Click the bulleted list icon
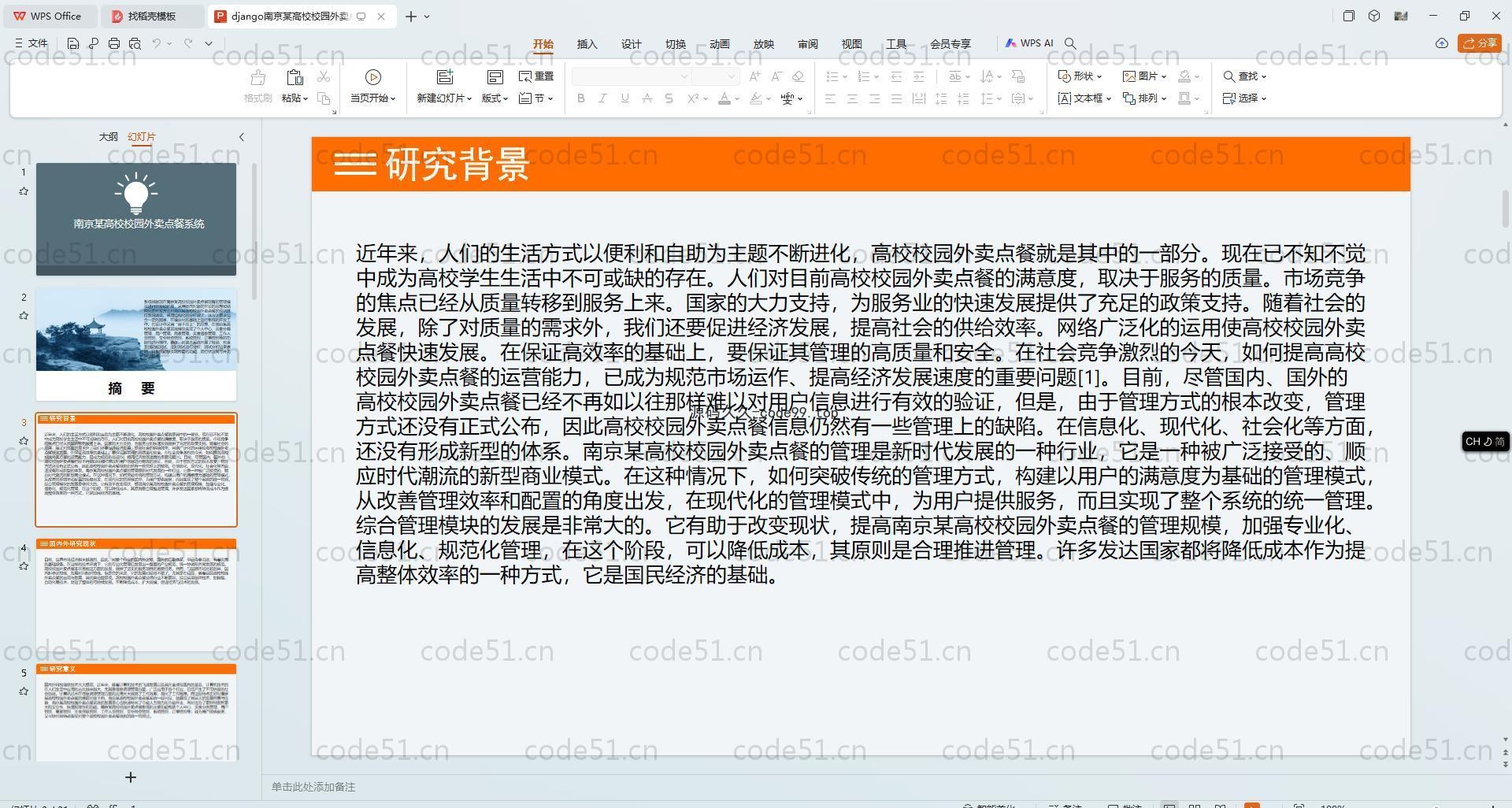This screenshot has height=808, width=1512. (x=832, y=76)
